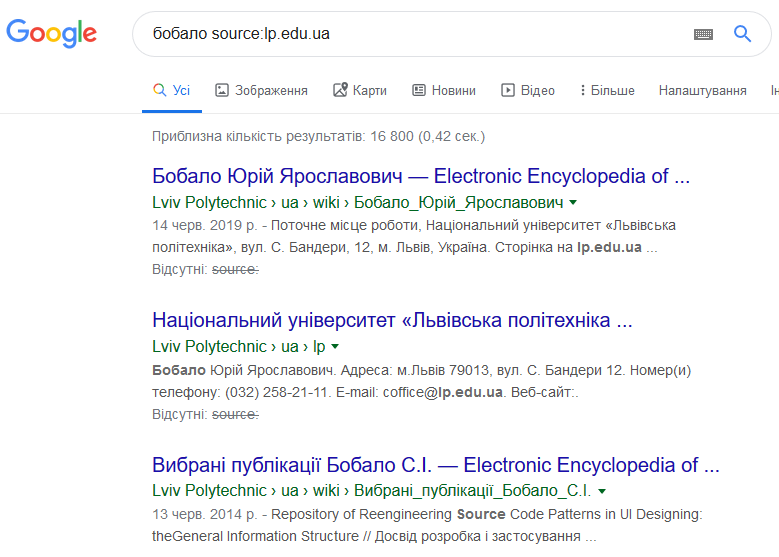Click the Усі all results tab
This screenshot has width=779, height=557.
pos(172,90)
